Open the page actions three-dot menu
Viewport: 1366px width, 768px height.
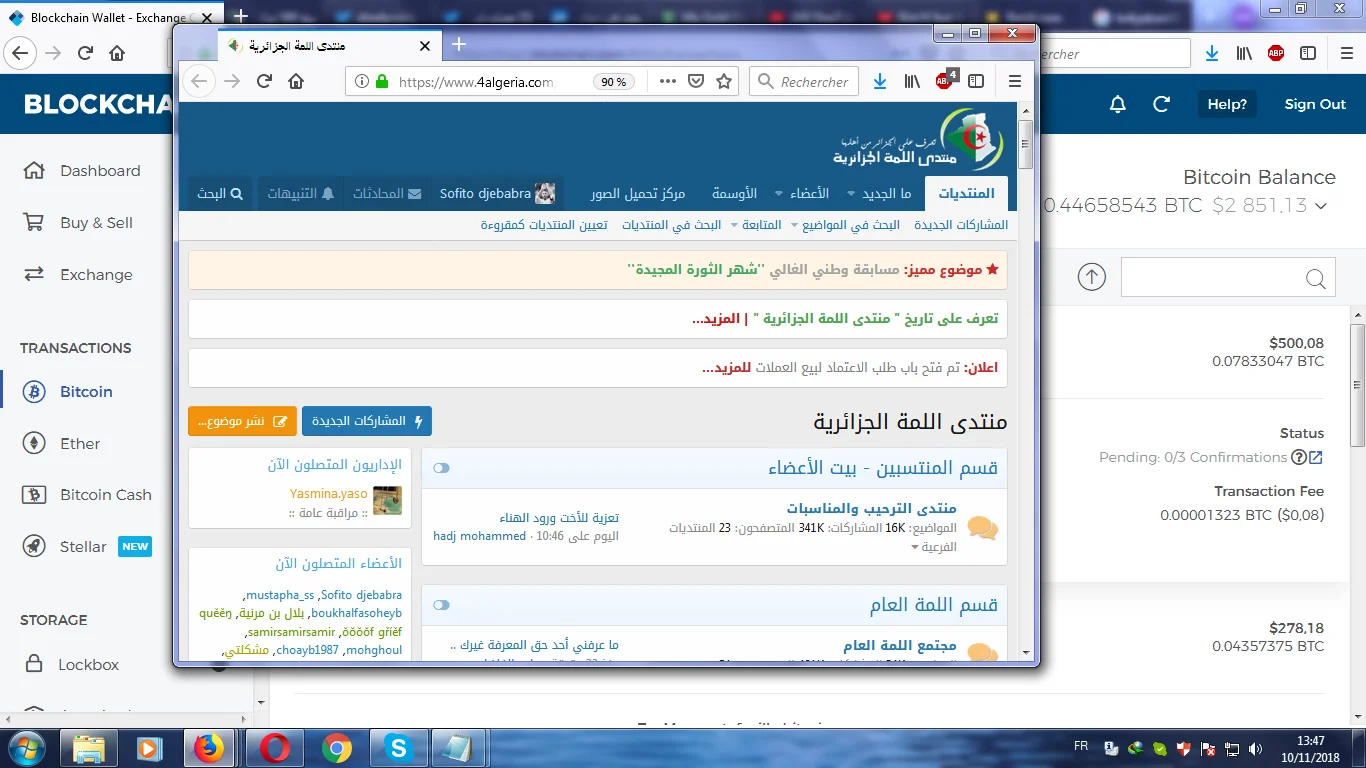tap(668, 82)
